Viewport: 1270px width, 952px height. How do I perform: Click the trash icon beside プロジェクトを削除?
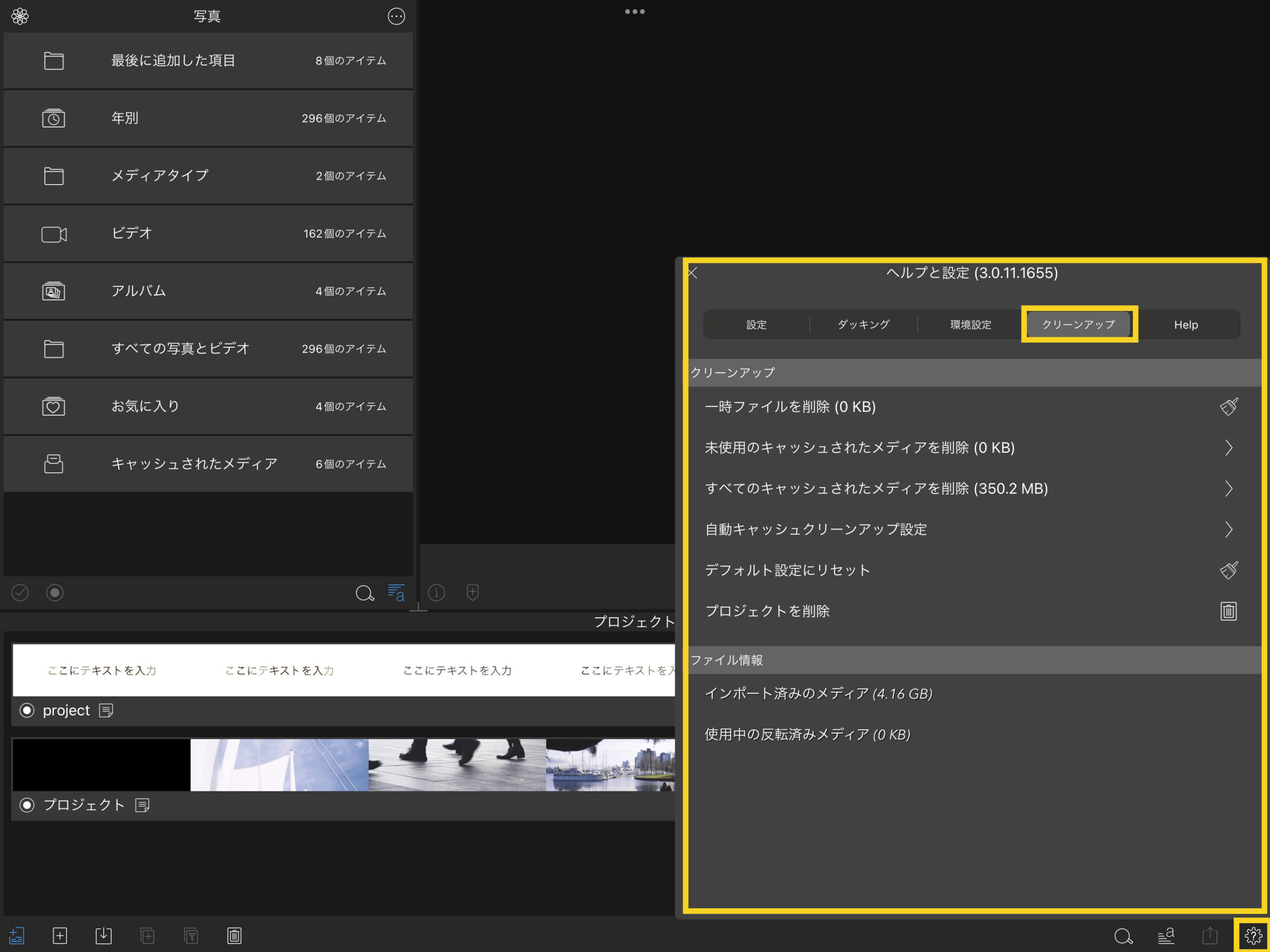[1229, 611]
